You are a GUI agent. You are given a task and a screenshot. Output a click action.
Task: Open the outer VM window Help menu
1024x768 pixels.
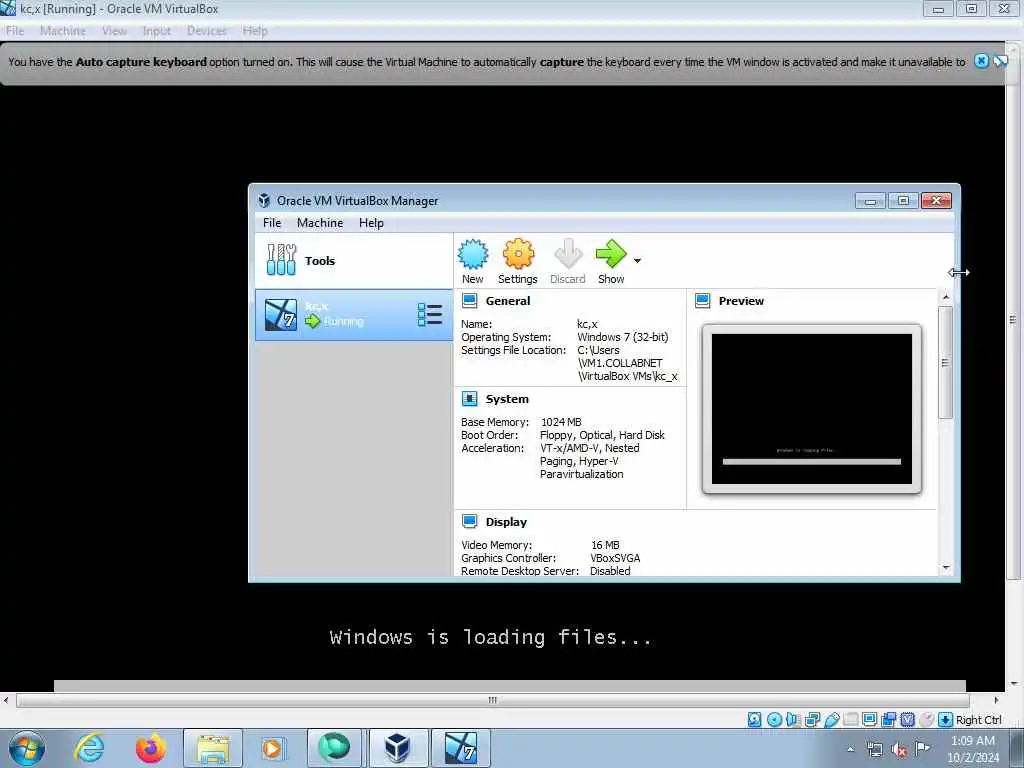click(255, 31)
